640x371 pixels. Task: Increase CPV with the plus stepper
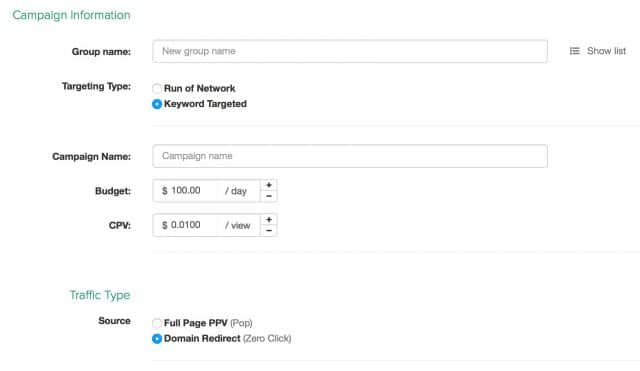[x=269, y=220]
